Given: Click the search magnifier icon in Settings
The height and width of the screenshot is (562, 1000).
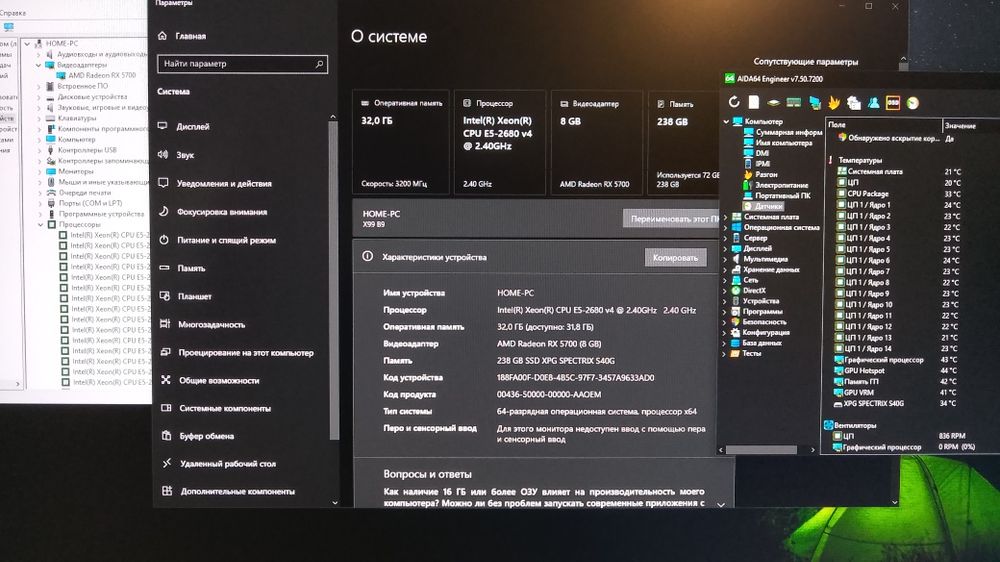Looking at the screenshot, I should tap(320, 64).
